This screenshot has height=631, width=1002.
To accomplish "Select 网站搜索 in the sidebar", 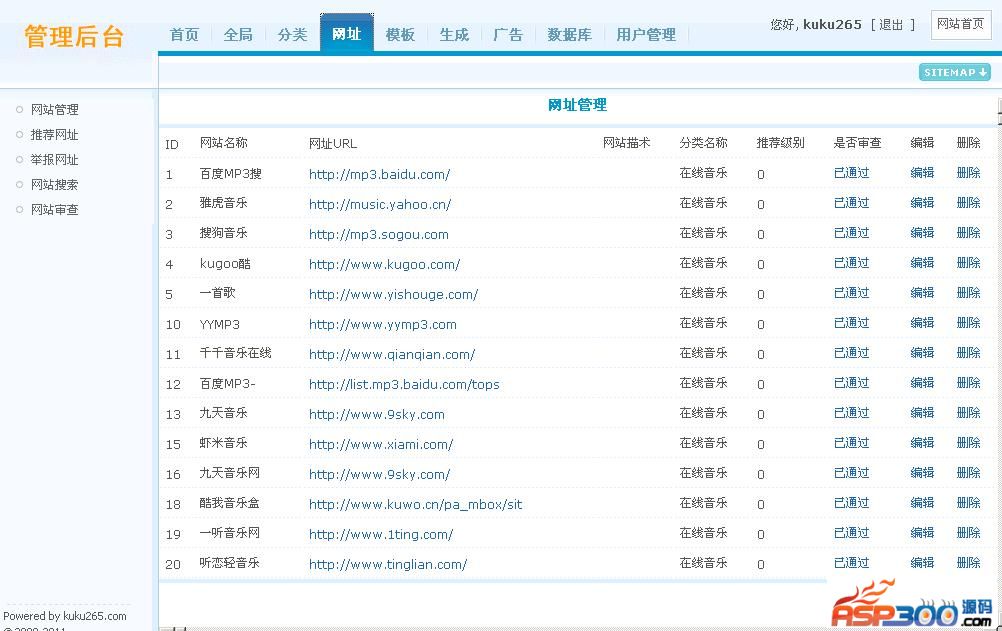I will tap(54, 185).
